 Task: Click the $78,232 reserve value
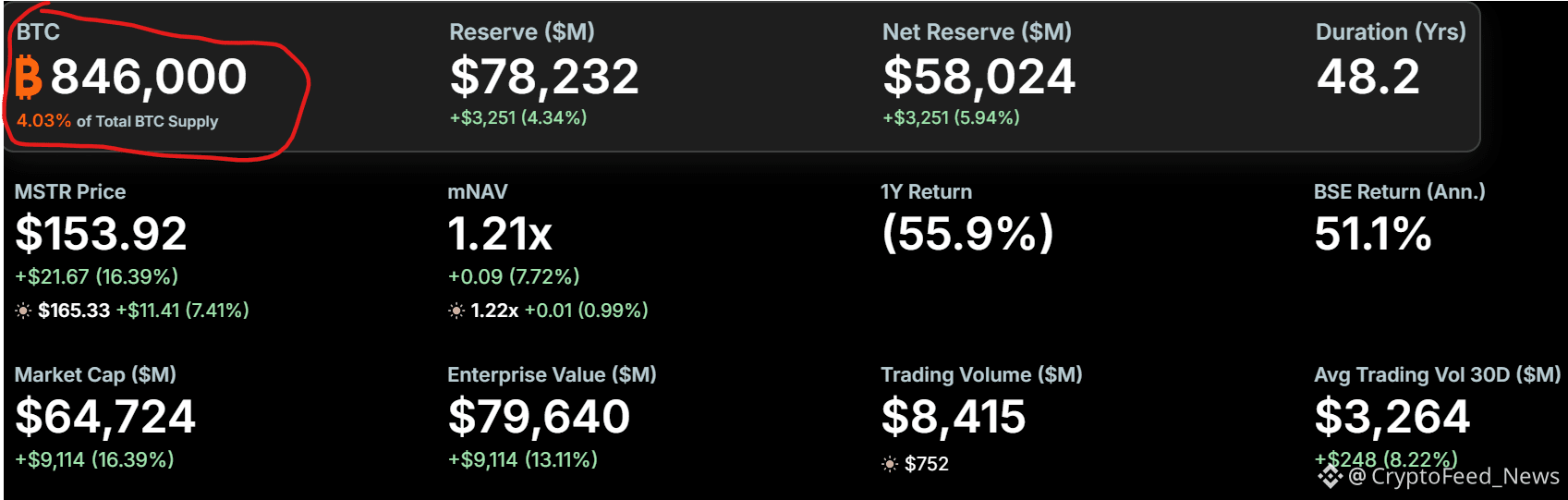(544, 77)
